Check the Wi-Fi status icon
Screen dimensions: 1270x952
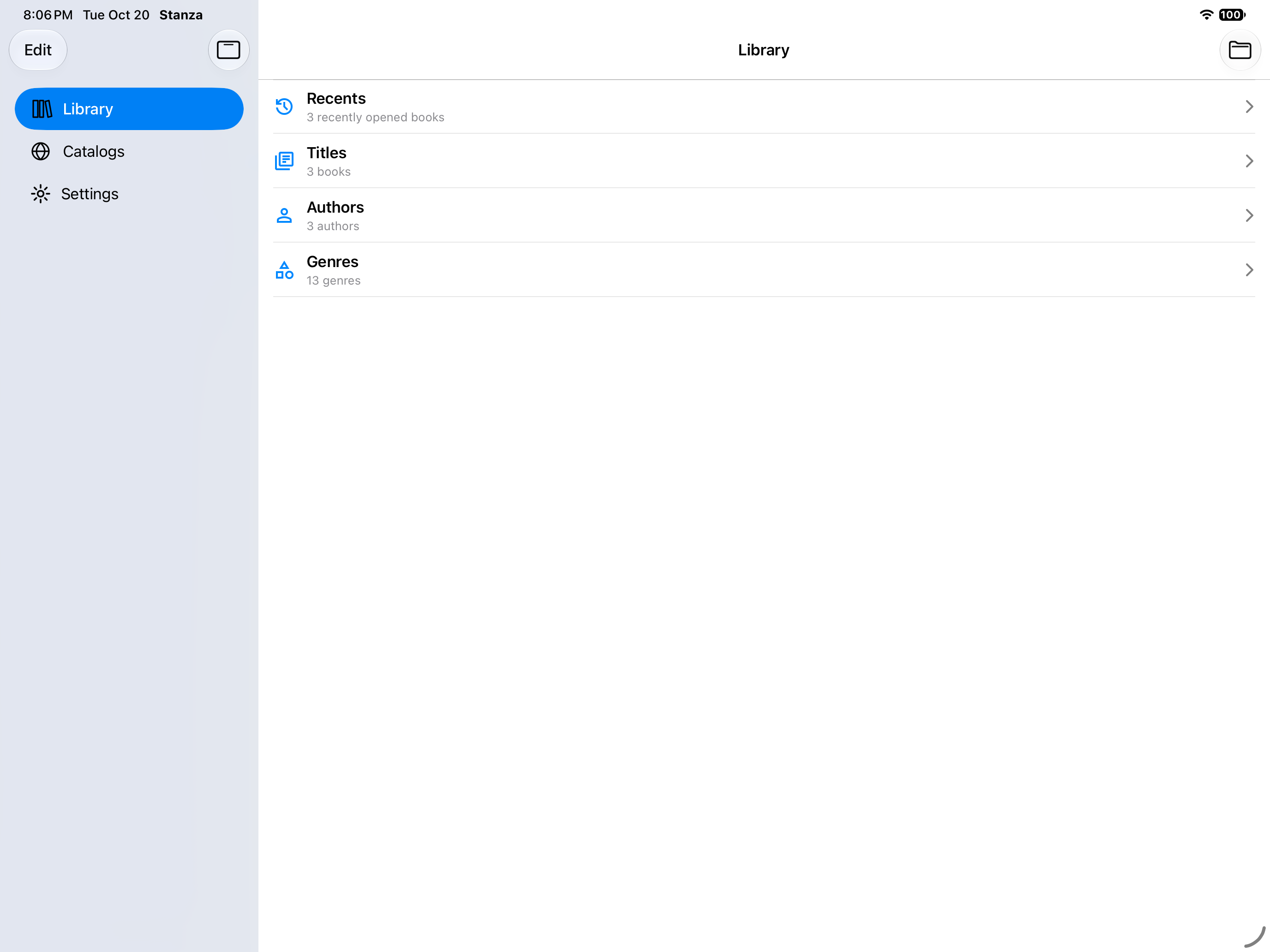(1206, 15)
